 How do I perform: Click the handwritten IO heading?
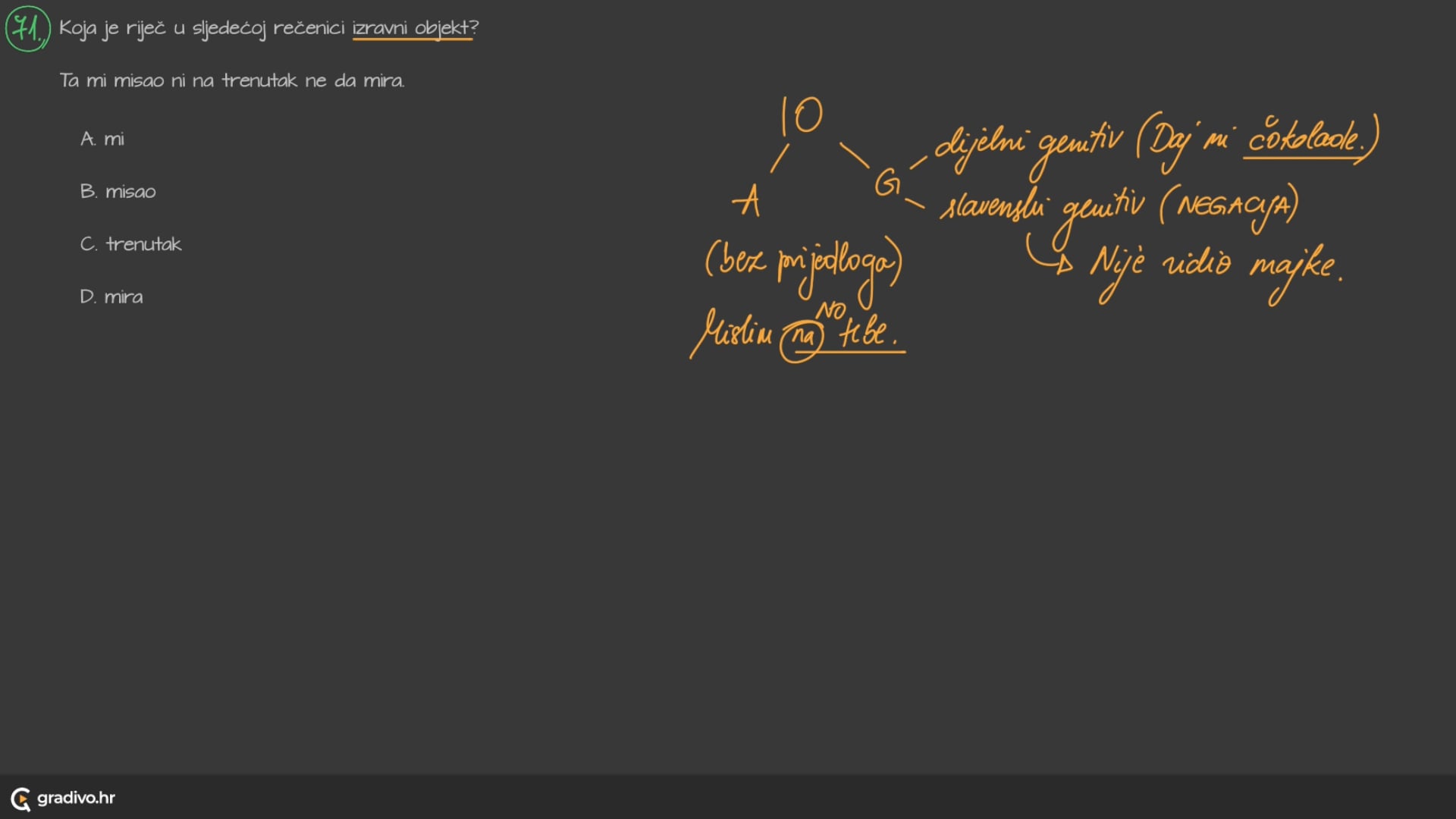[802, 115]
